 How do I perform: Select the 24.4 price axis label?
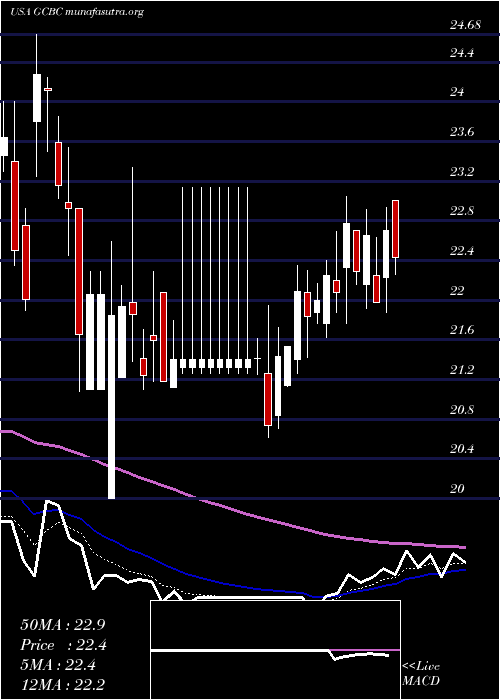[462, 54]
